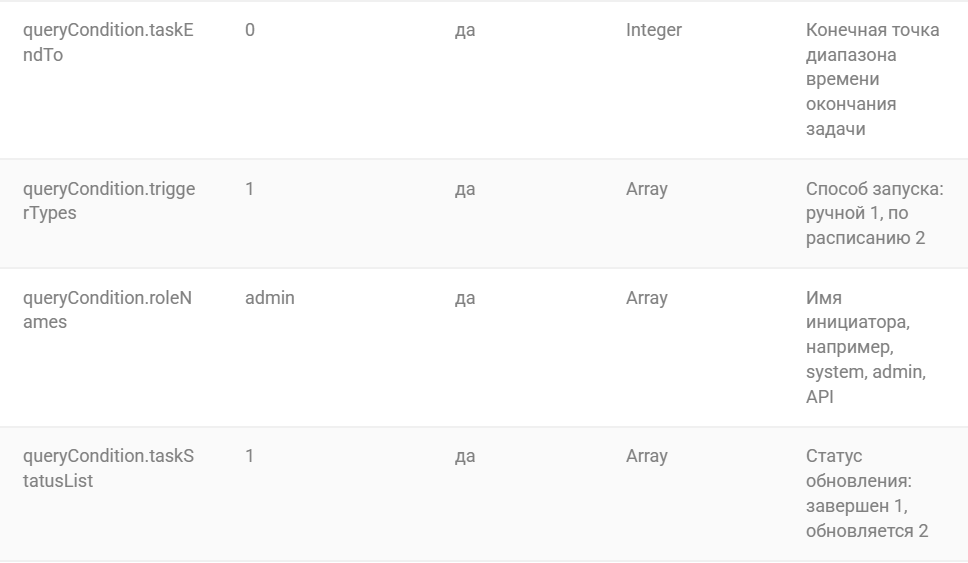
Task: Click "да" in the roleNames row
Action: coord(465,298)
